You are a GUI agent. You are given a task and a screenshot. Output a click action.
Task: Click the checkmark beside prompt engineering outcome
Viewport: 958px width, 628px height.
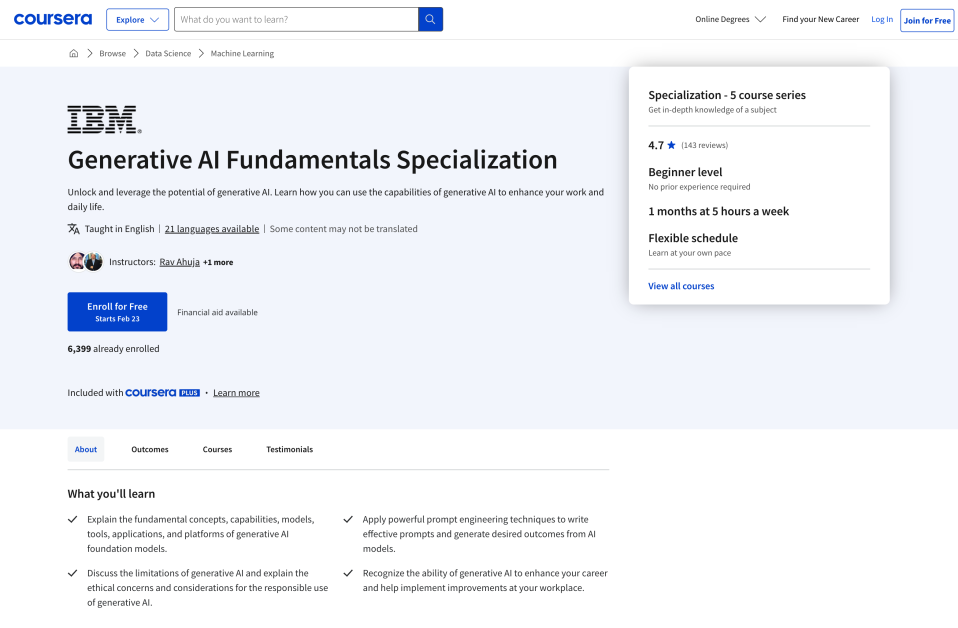pyautogui.click(x=348, y=519)
